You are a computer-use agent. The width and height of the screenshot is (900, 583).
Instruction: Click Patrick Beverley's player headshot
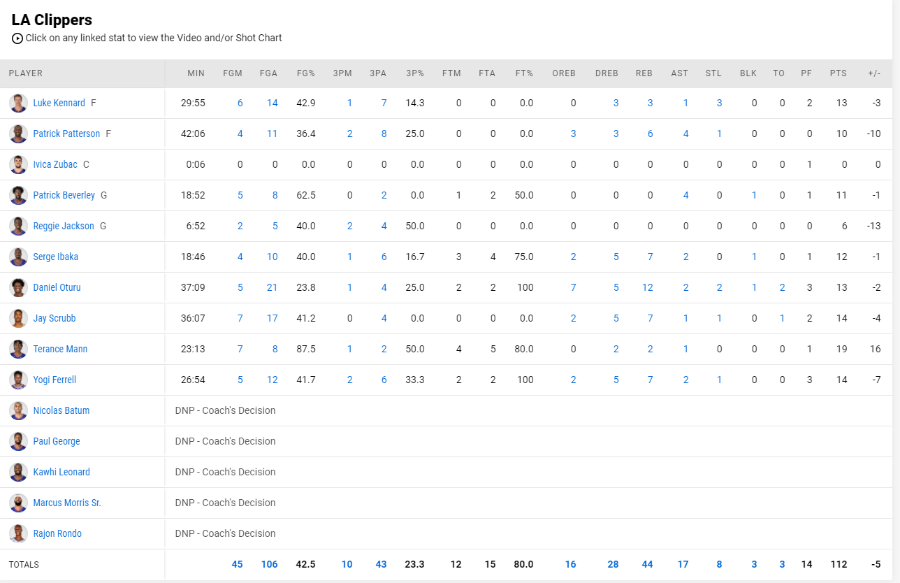(18, 195)
